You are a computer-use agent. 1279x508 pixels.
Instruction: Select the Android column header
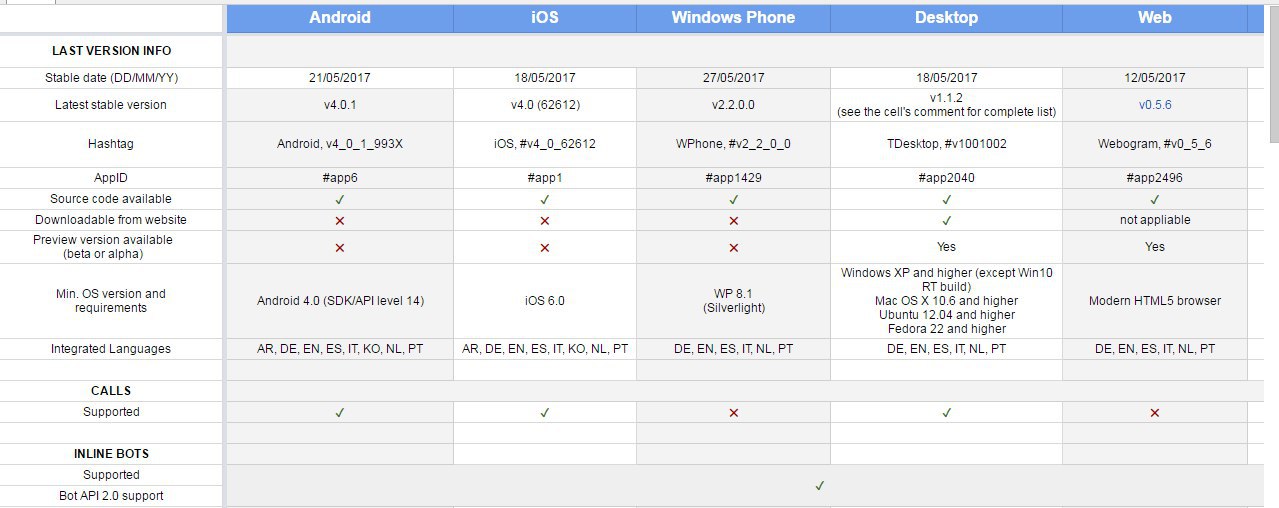340,18
